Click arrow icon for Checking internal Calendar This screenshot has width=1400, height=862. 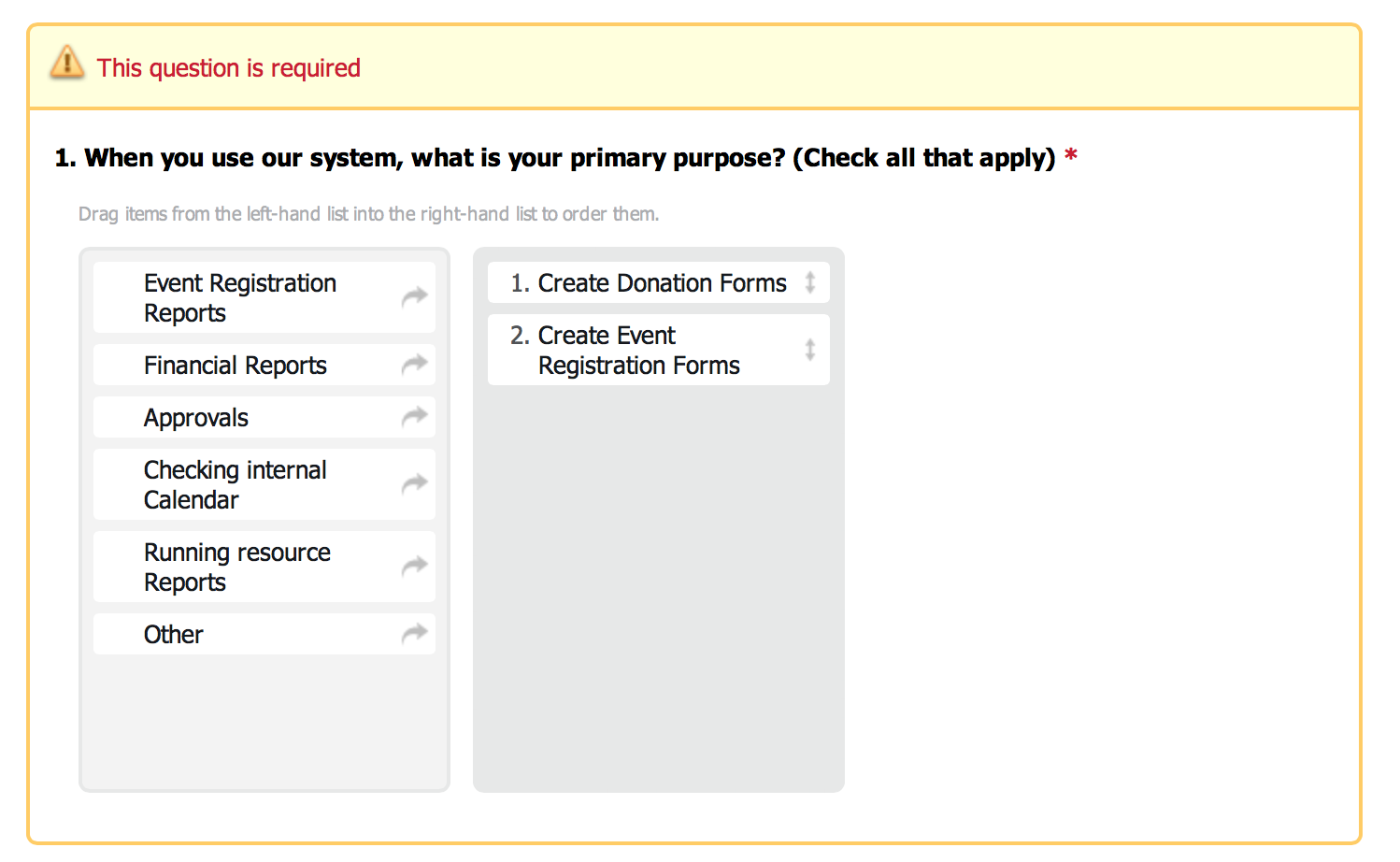click(x=414, y=484)
